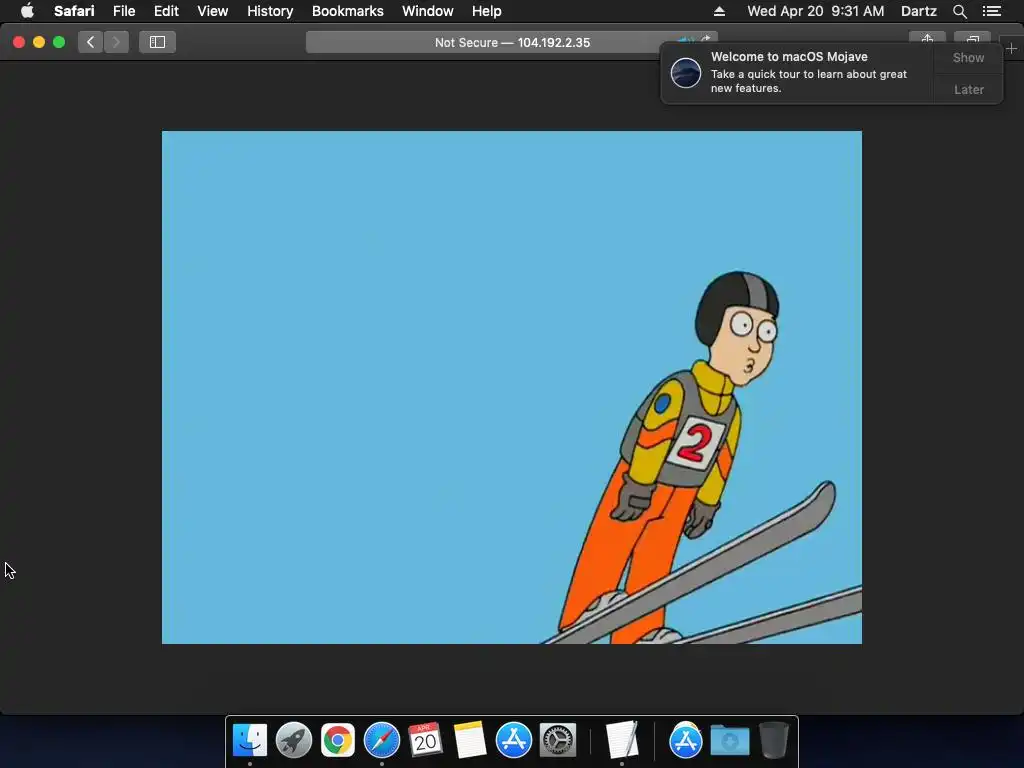
Task: Launch Google Chrome from the Dock
Action: tap(338, 741)
